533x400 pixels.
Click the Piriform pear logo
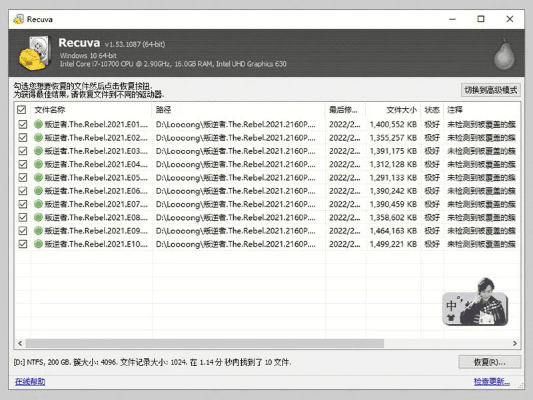tap(504, 54)
